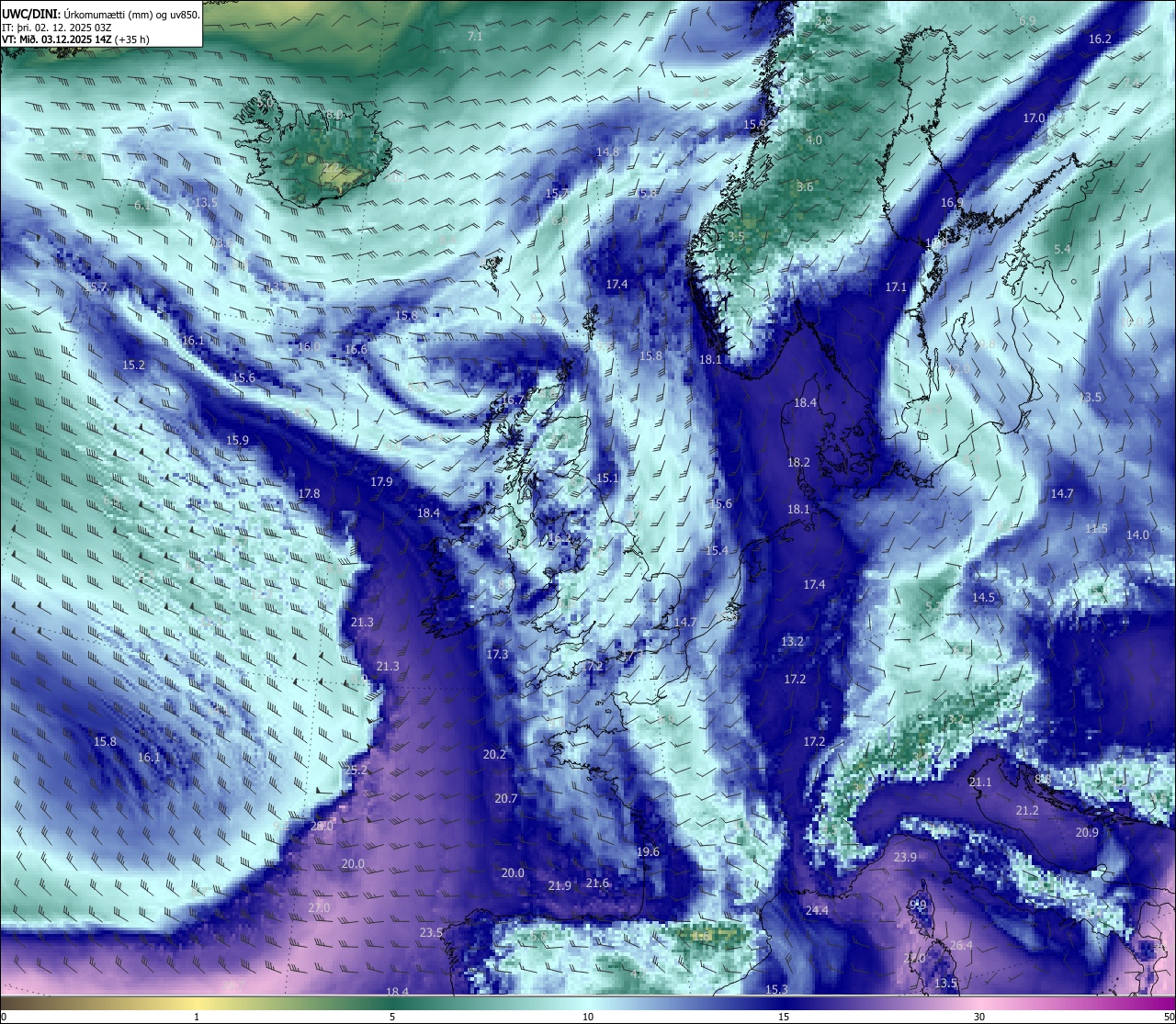Click the 26.4 value label
This screenshot has height=1024, width=1176.
(x=961, y=946)
